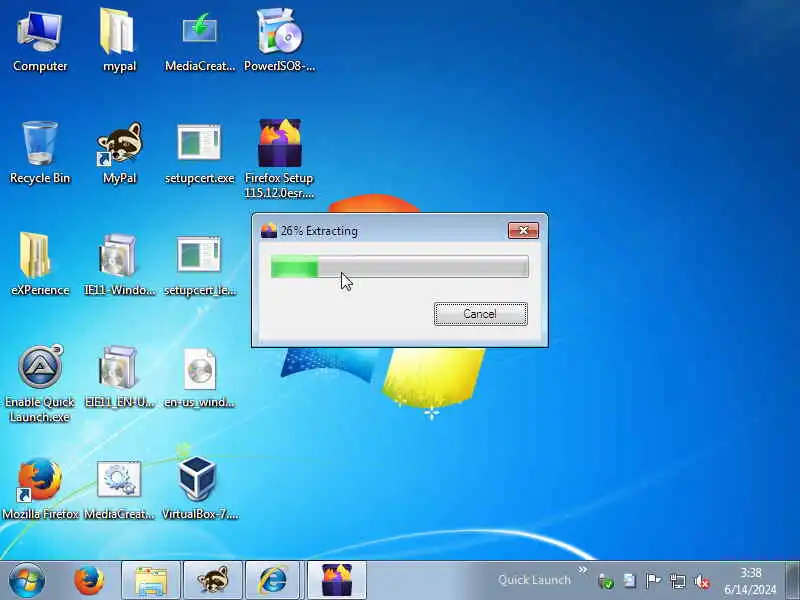Open the Windows Start menu
The width and height of the screenshot is (800, 600).
point(27,580)
